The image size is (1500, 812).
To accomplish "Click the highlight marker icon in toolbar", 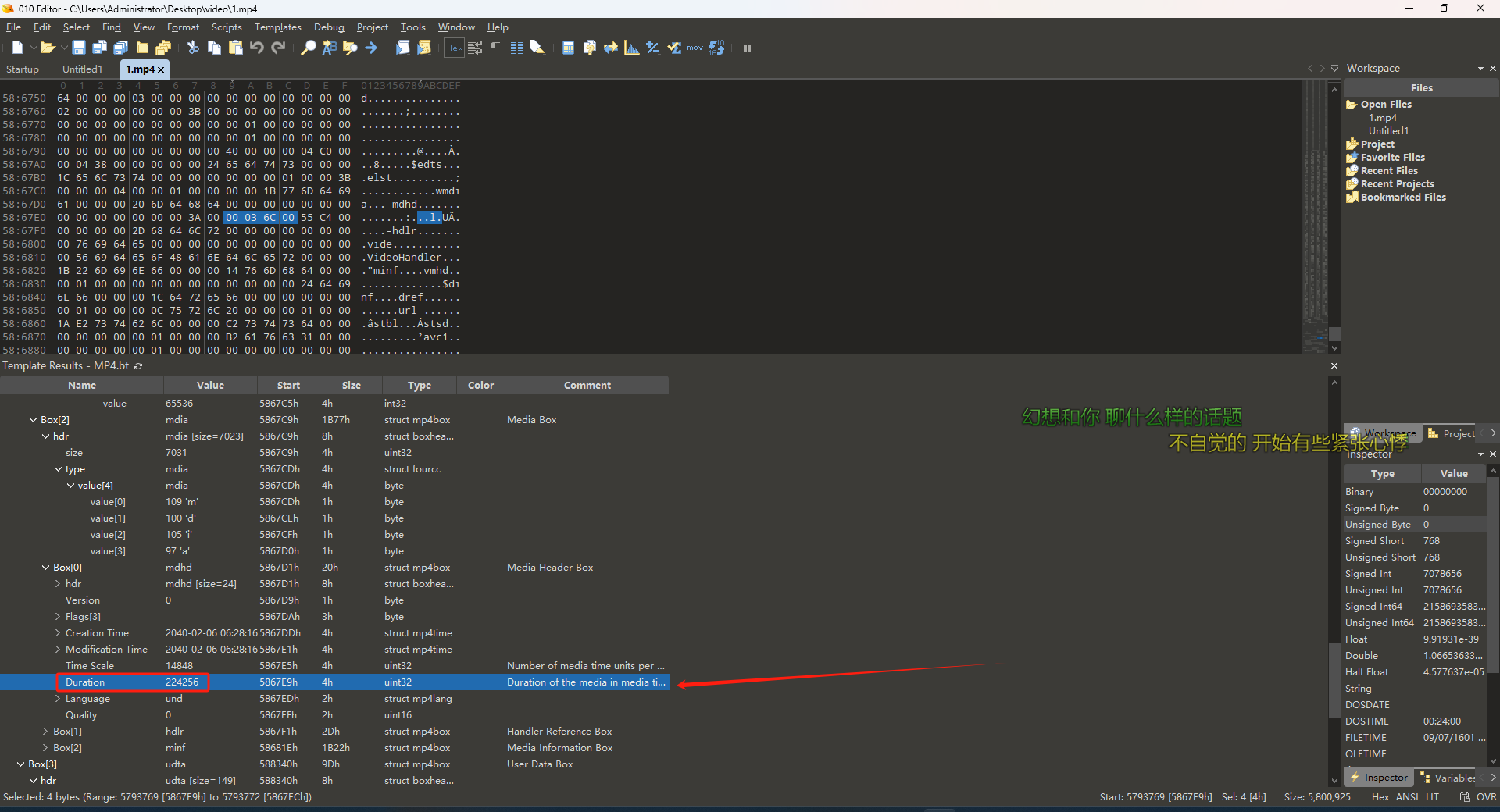I will 537,48.
